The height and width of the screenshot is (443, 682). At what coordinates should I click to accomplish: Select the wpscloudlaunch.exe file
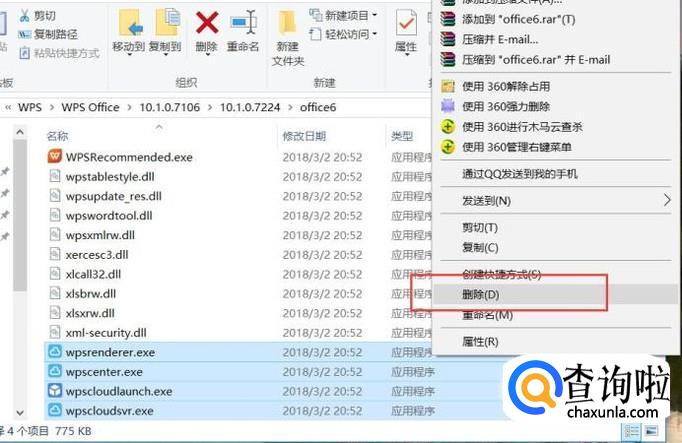pos(119,391)
